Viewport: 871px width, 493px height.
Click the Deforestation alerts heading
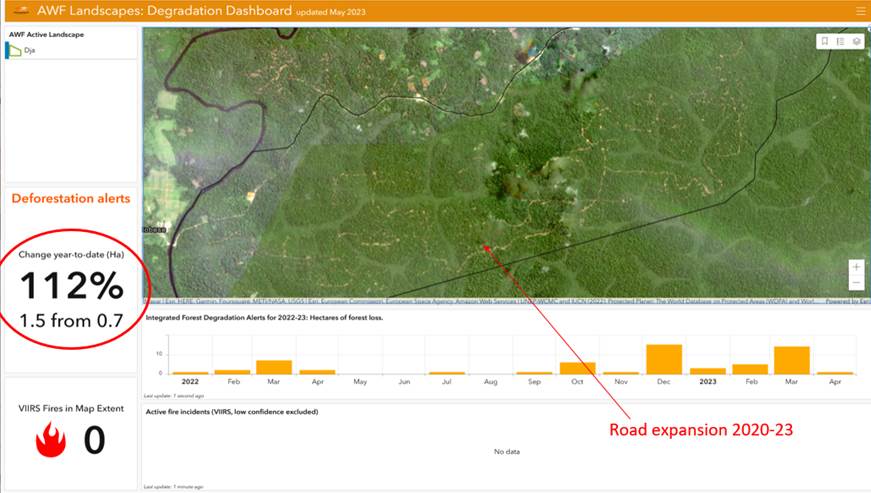(x=71, y=198)
